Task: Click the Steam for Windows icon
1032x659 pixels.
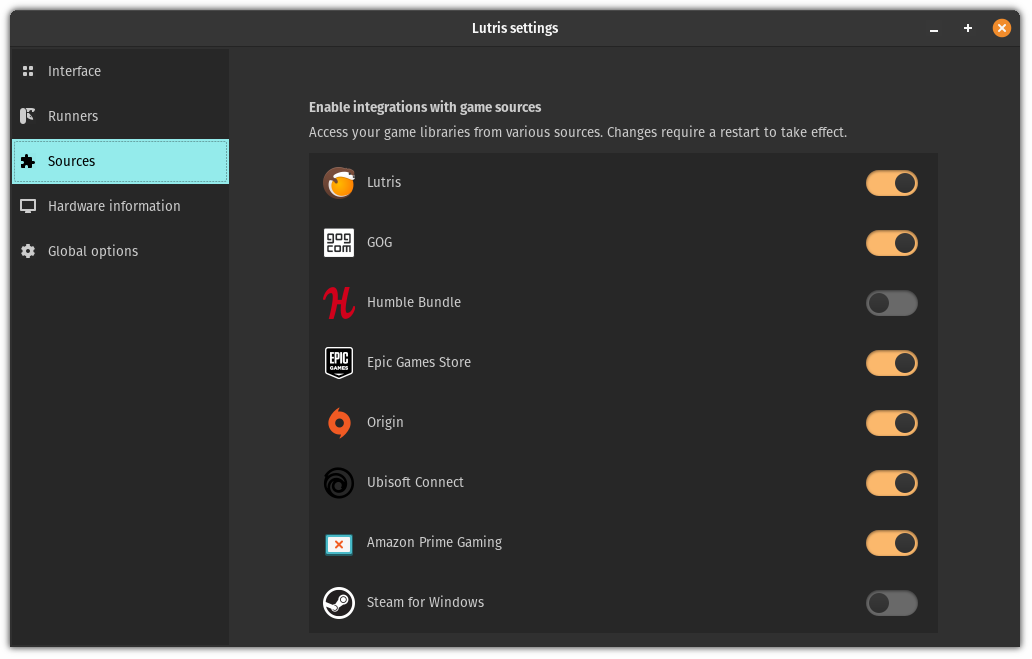Action: 339,603
